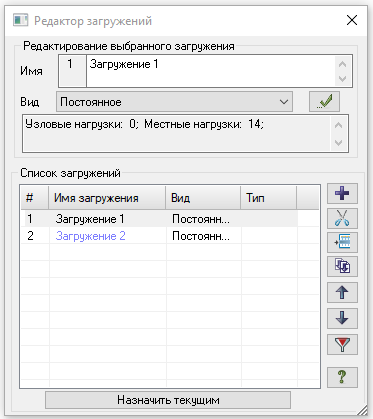The image size is (373, 419).
Task: Delete load case with scissors icon
Action: (342, 218)
